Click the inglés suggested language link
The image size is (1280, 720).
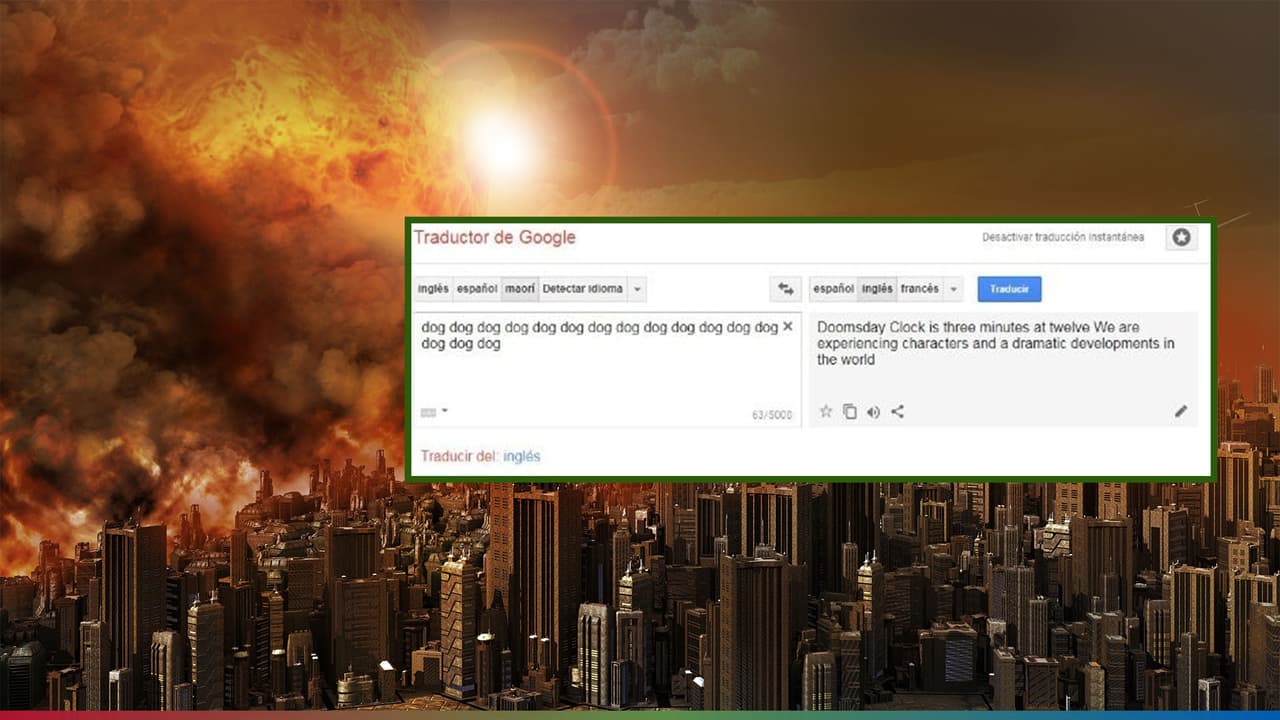[x=521, y=456]
